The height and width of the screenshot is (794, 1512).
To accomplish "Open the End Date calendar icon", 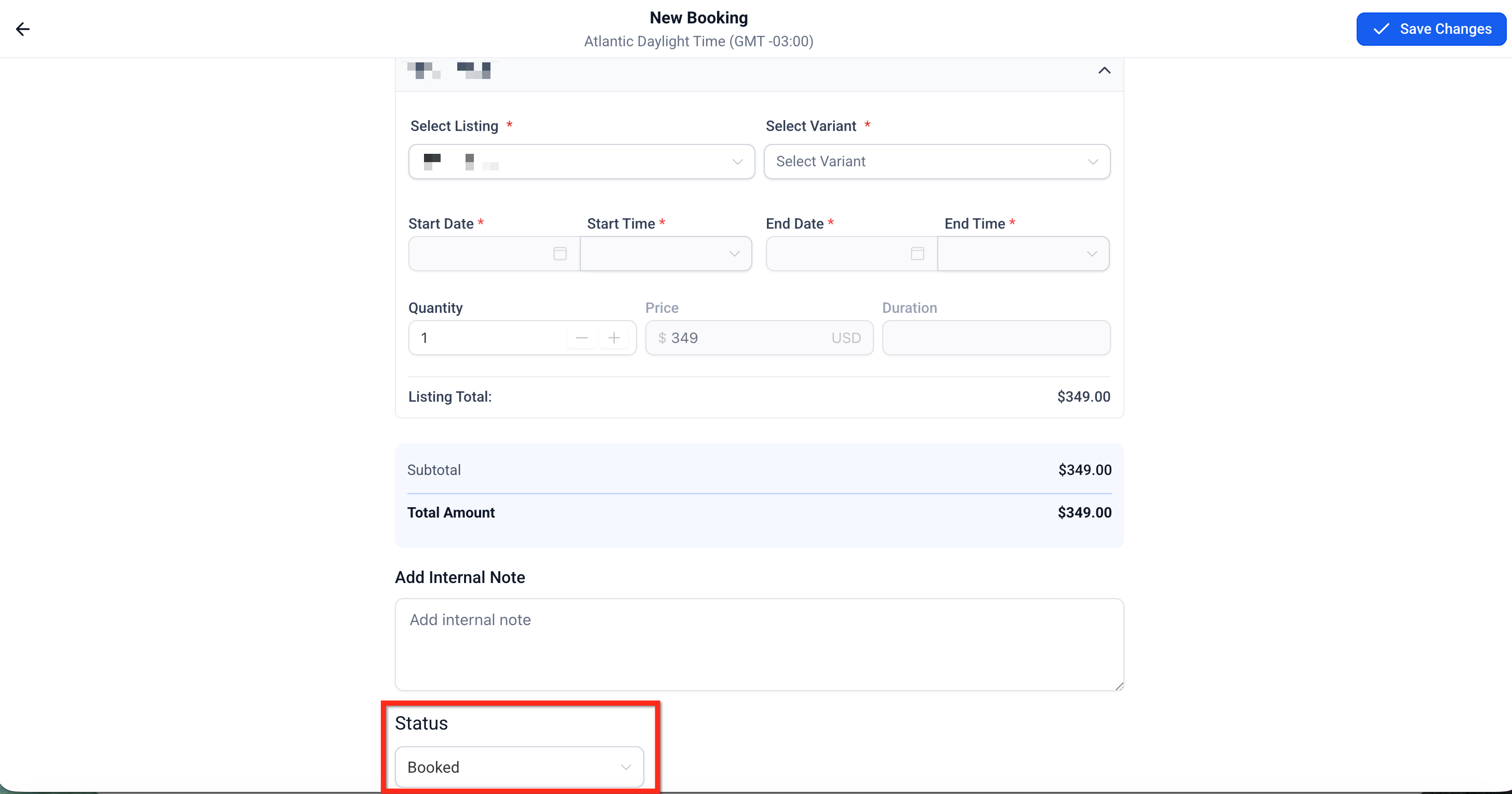I will (x=917, y=254).
